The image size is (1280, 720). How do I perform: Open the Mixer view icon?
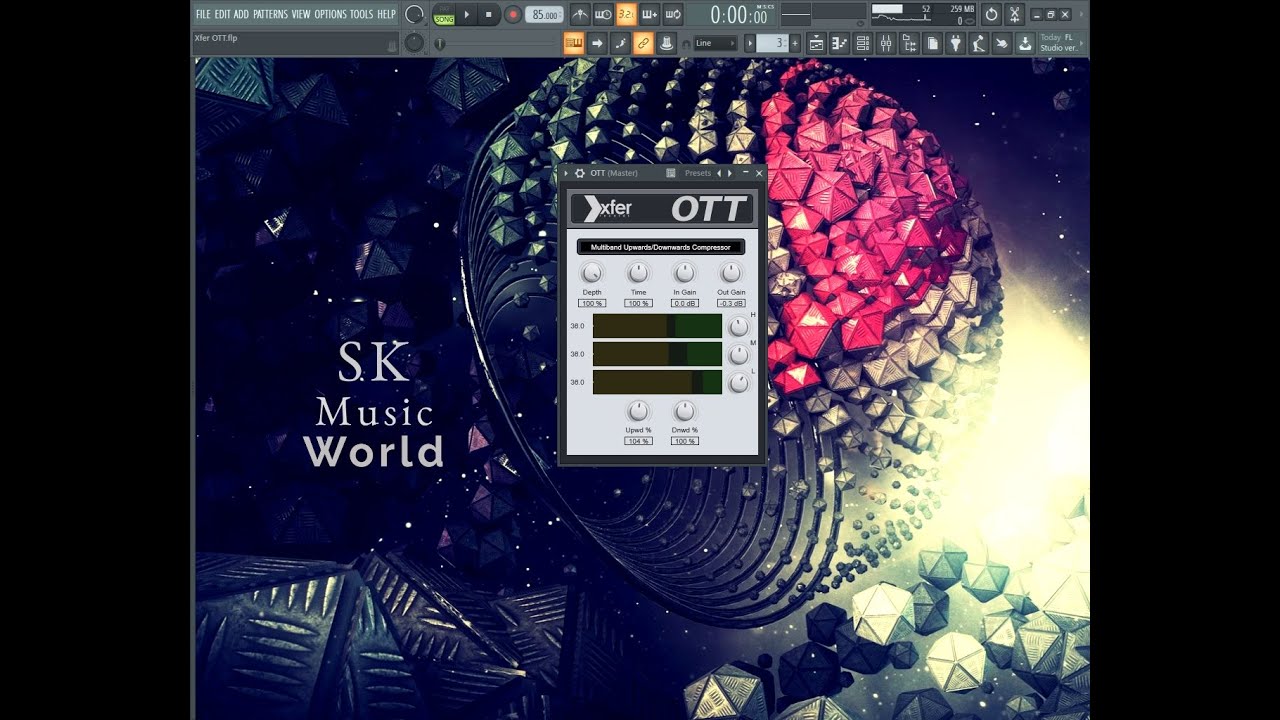click(x=886, y=43)
